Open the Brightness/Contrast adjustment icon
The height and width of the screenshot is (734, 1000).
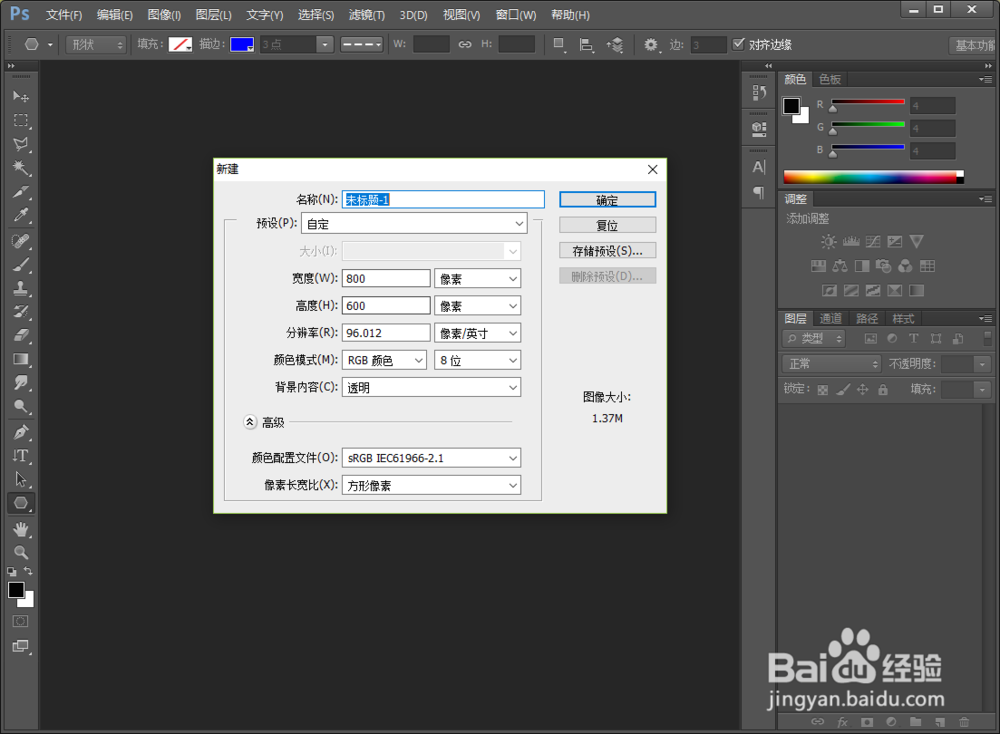[x=827, y=241]
